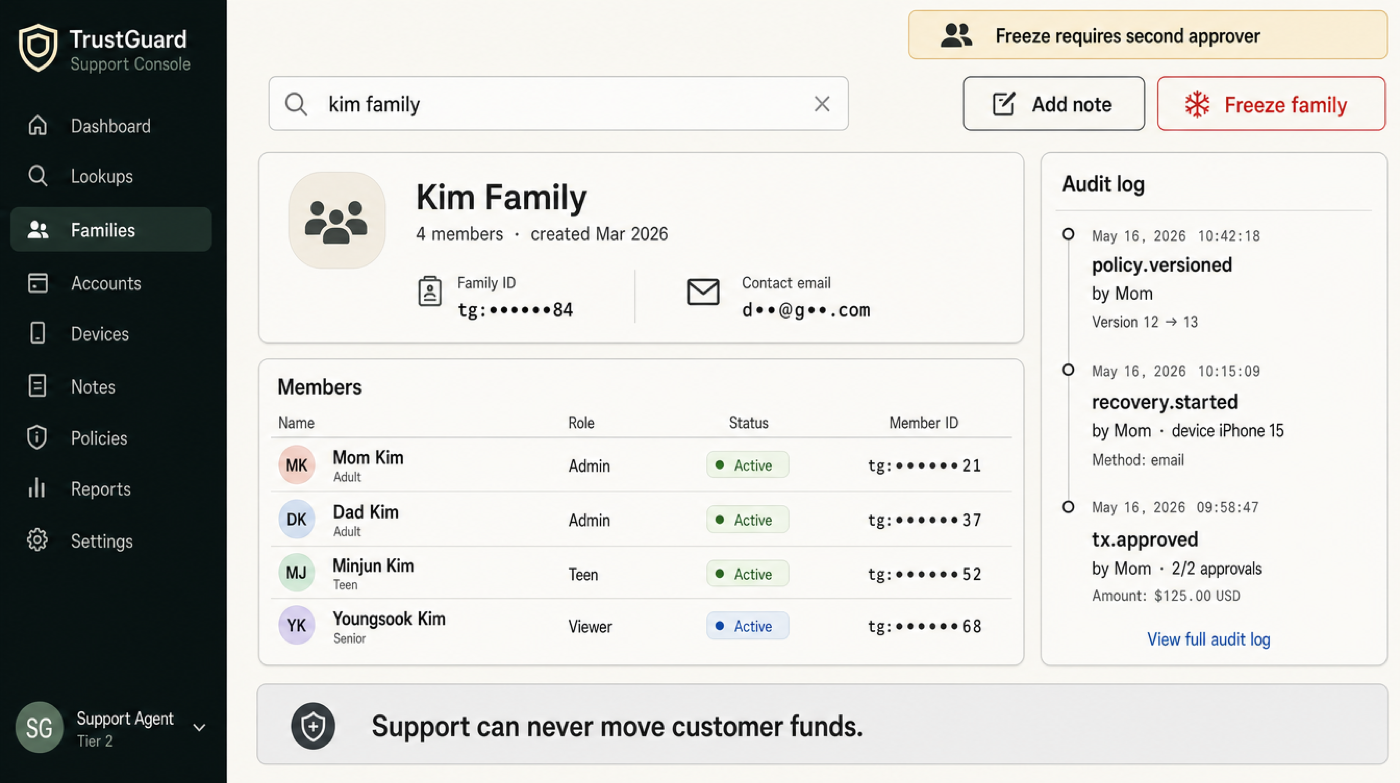The height and width of the screenshot is (783, 1400).
Task: Click the Freeze family button
Action: click(x=1271, y=104)
